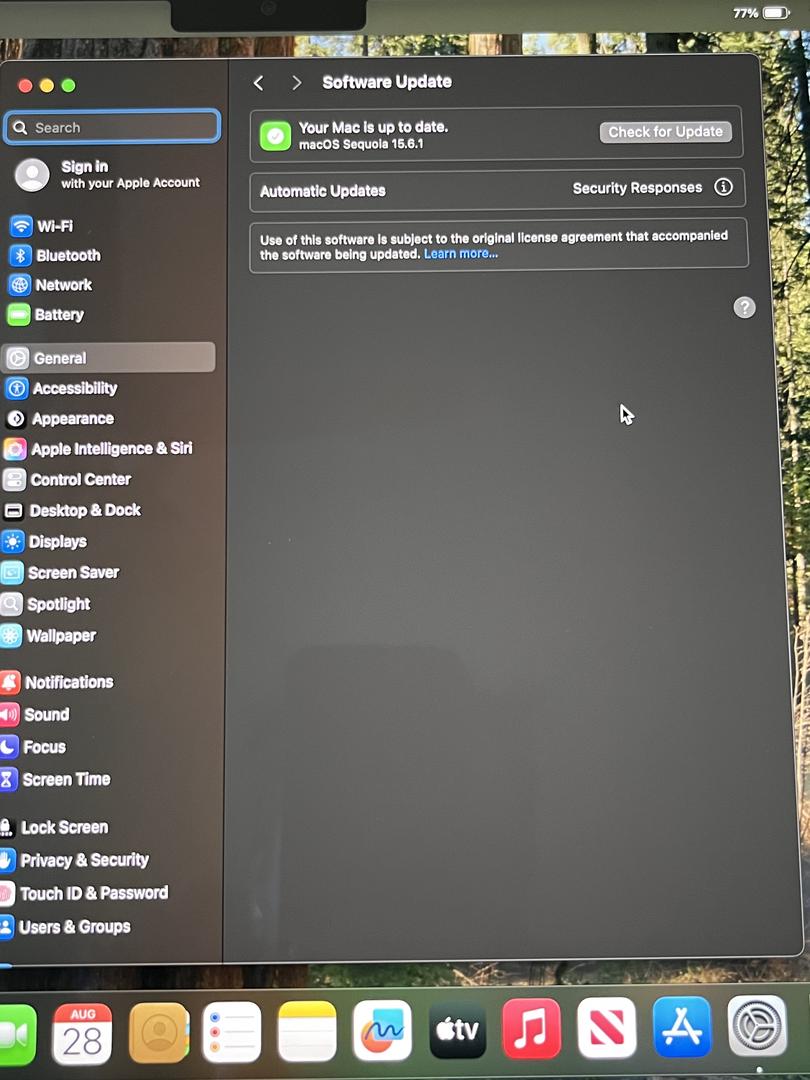Open Apple TV from the Dock
Screen dimensions: 810x1080
pos(457,1030)
